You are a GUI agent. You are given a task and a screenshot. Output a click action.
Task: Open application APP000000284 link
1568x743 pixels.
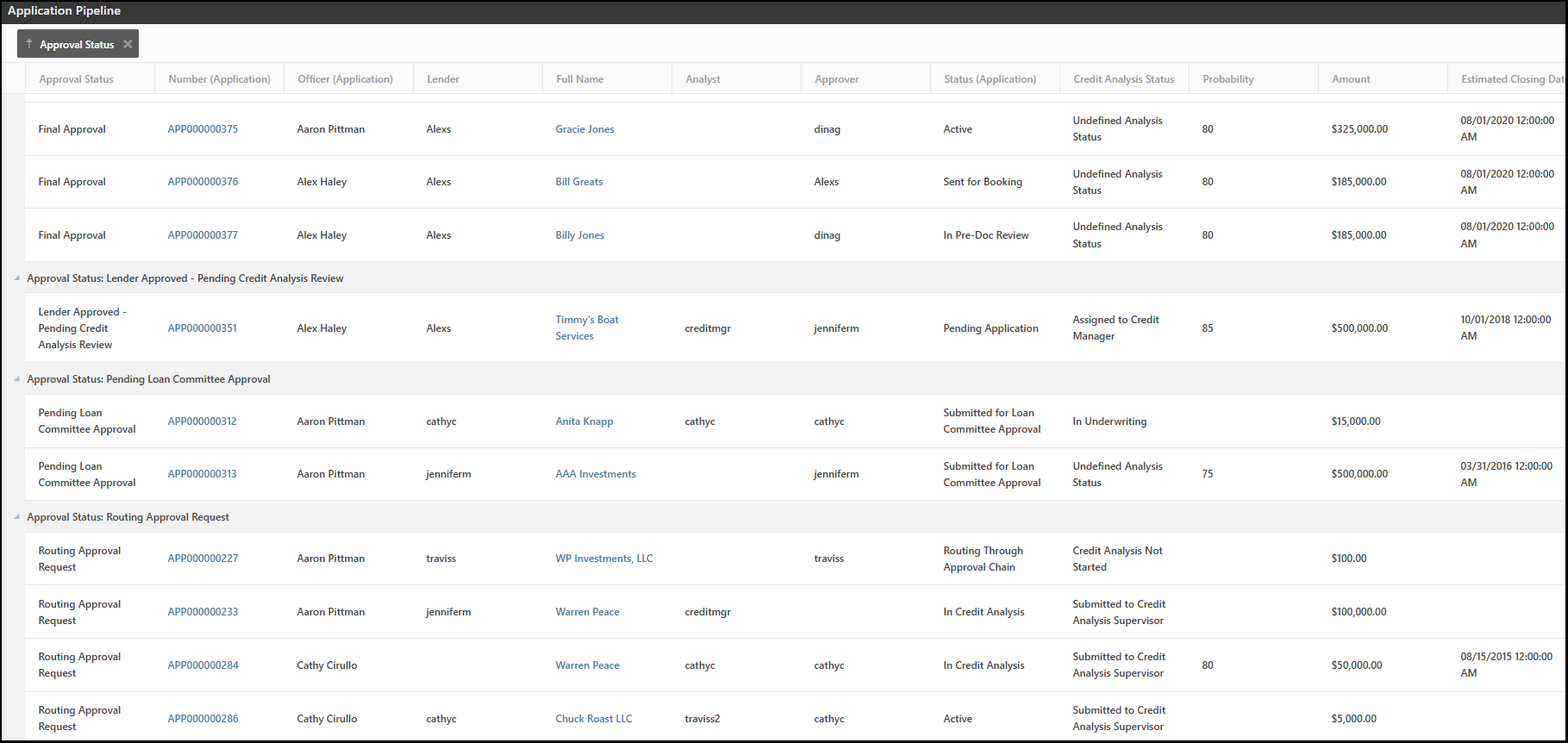point(203,665)
